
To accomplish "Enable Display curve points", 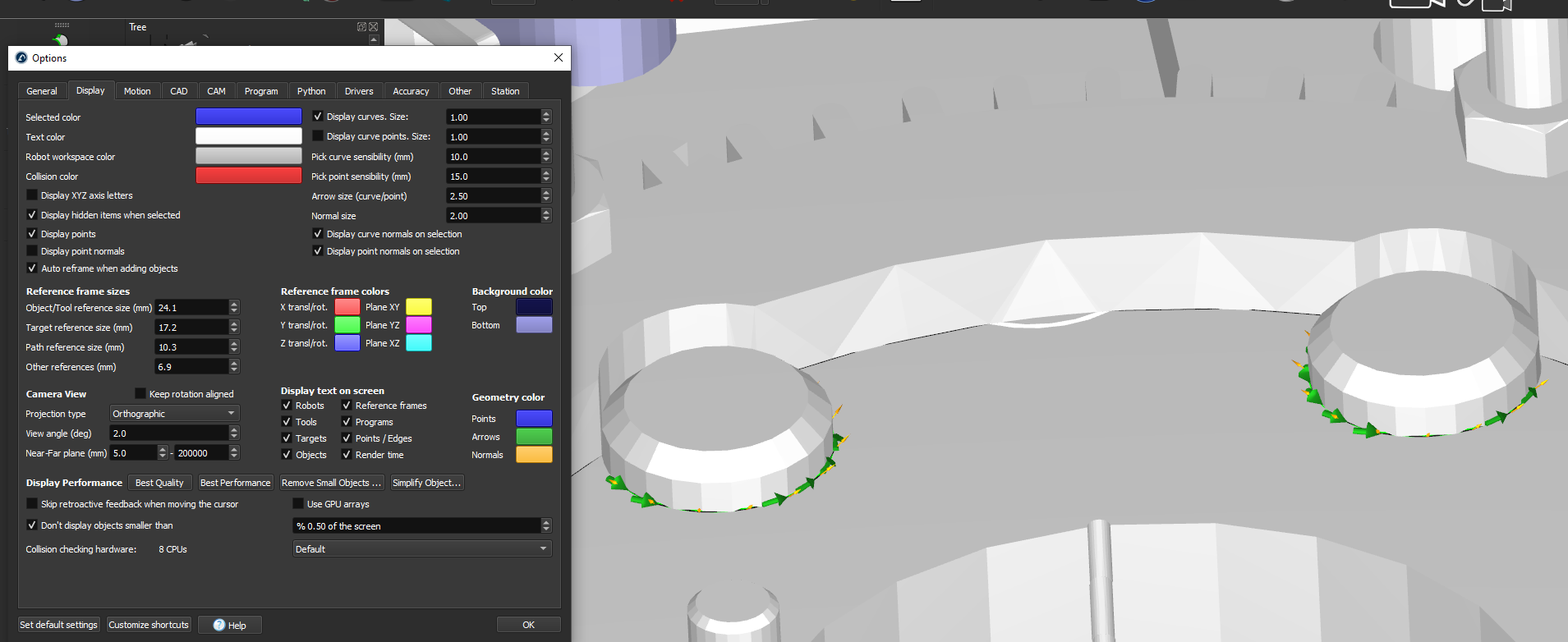I will click(x=318, y=136).
